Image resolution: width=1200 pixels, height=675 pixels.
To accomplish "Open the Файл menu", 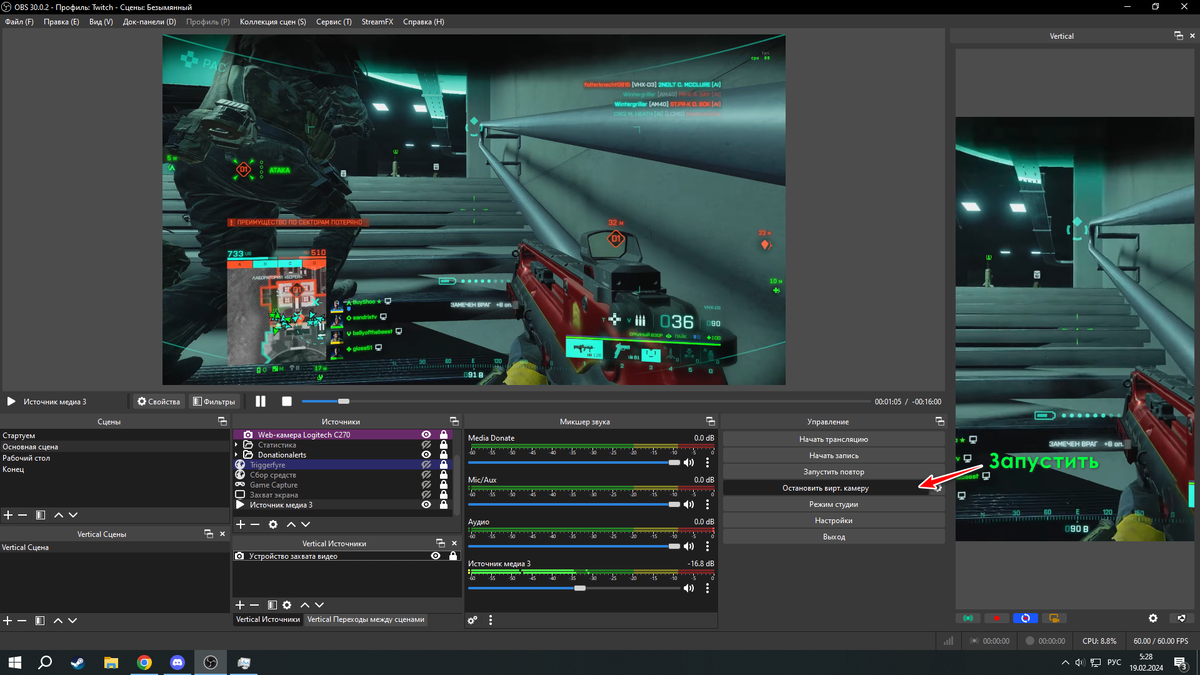I will pos(19,21).
